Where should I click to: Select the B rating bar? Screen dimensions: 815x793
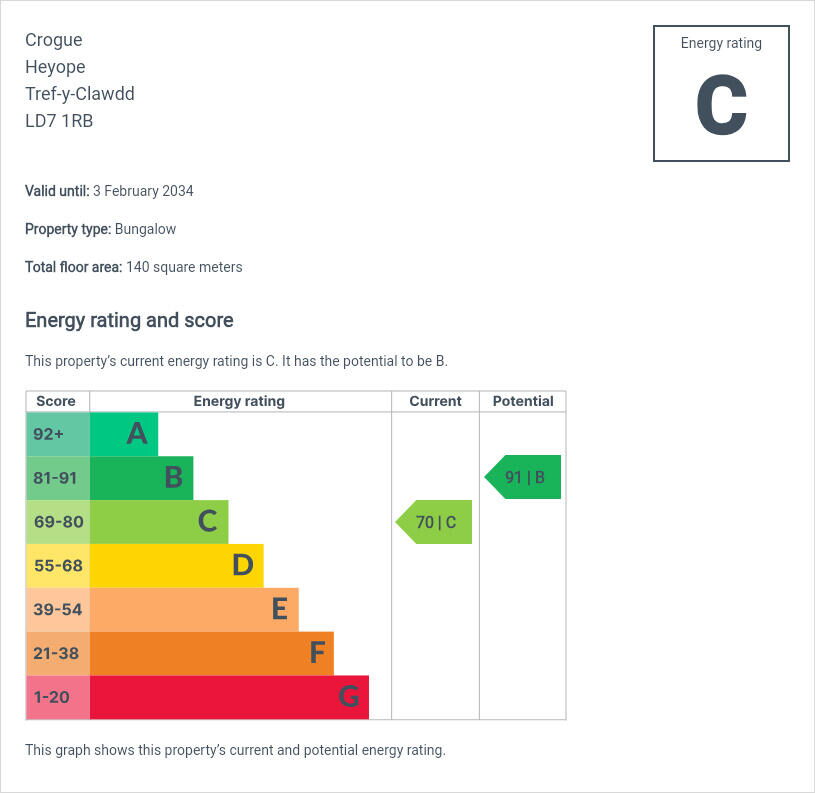141,478
